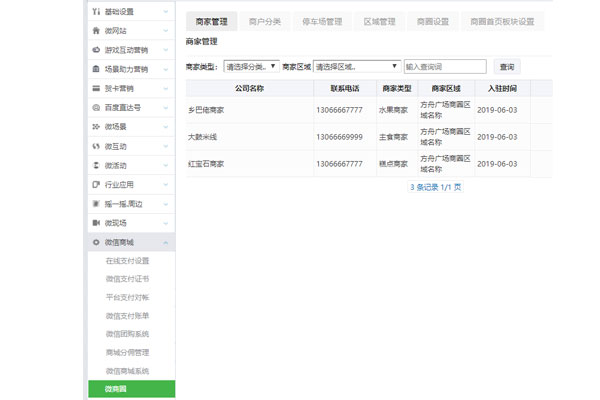Expand the 微网站 chevron

click(x=166, y=31)
